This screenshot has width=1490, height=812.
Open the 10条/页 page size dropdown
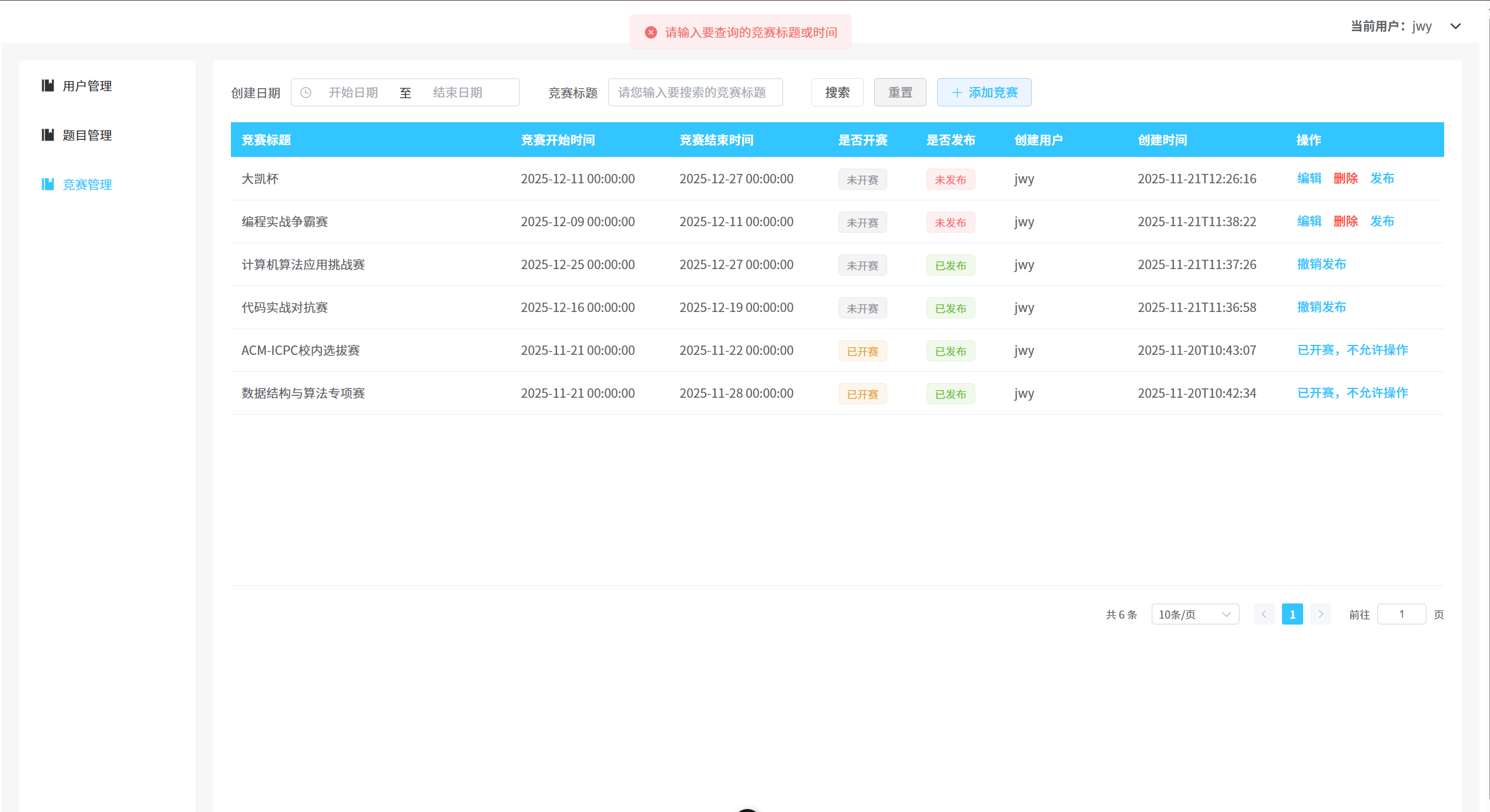click(1194, 614)
